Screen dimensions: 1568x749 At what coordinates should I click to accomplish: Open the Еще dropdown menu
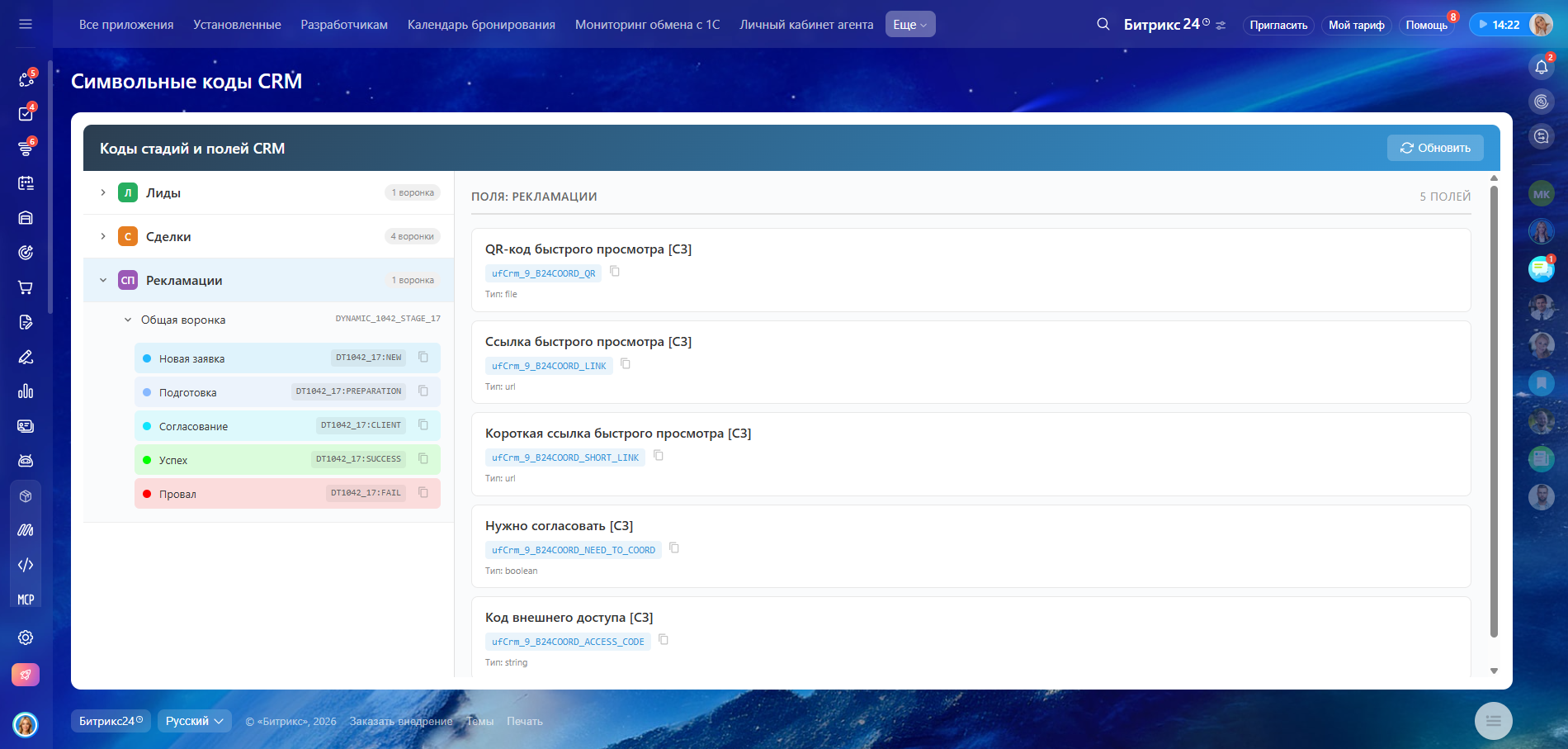pyautogui.click(x=909, y=25)
